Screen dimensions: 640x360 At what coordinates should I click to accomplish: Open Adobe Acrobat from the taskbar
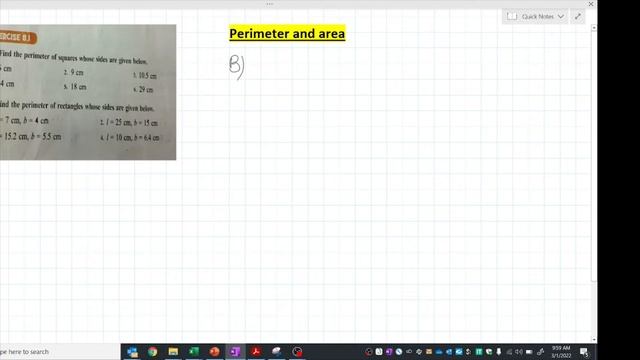click(x=256, y=352)
